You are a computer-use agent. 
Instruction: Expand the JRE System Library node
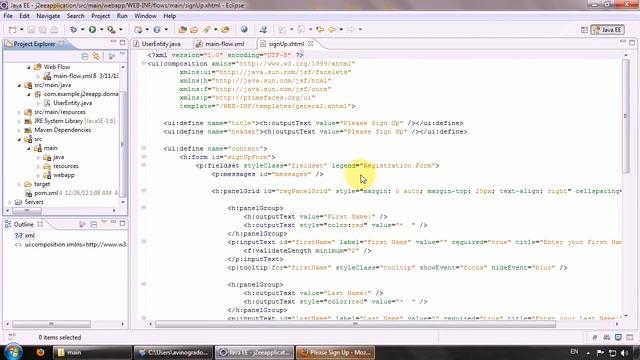[19, 121]
